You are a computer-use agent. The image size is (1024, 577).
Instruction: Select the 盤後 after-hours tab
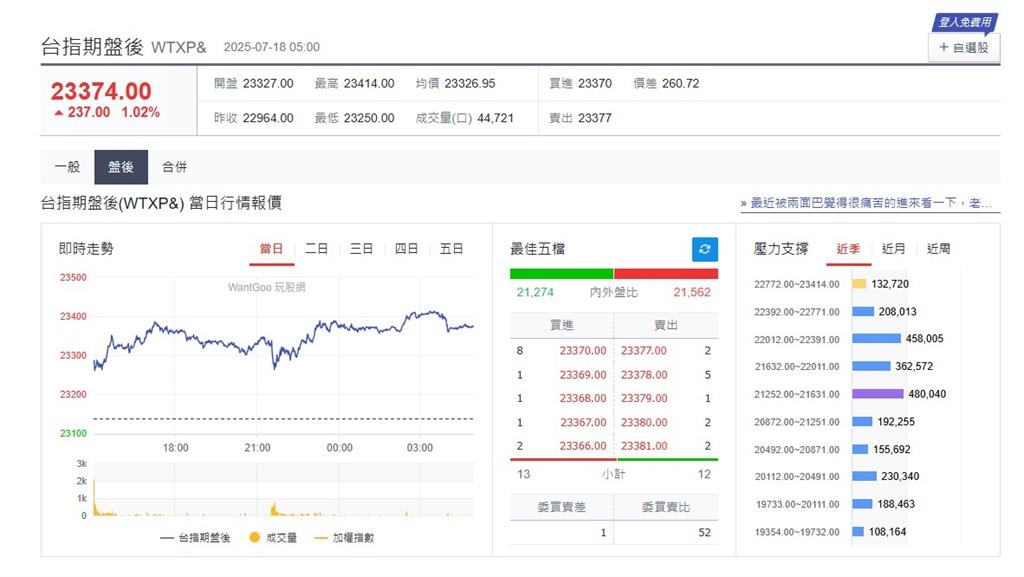[x=121, y=167]
